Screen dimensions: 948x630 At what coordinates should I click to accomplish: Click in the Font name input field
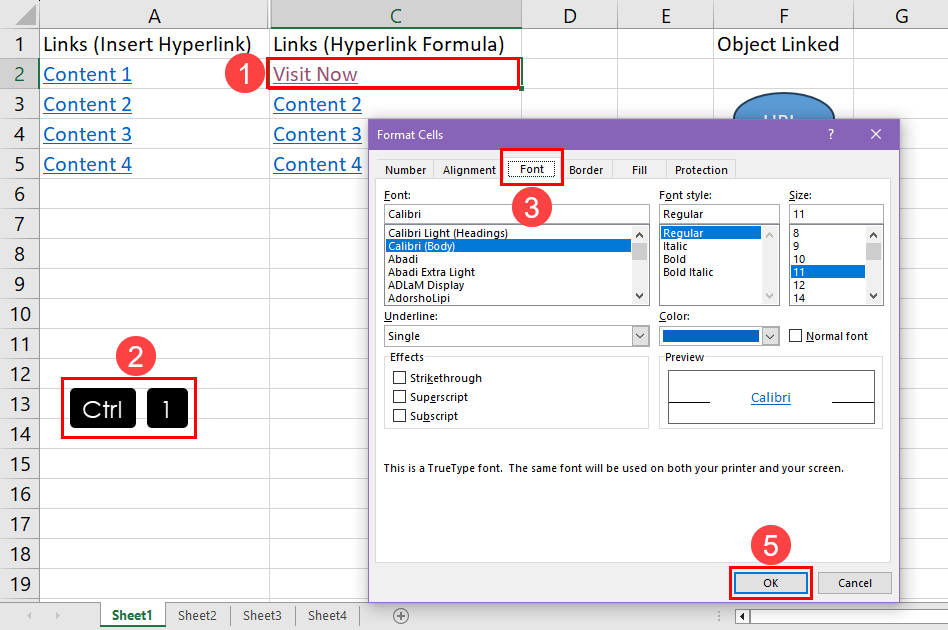(516, 214)
